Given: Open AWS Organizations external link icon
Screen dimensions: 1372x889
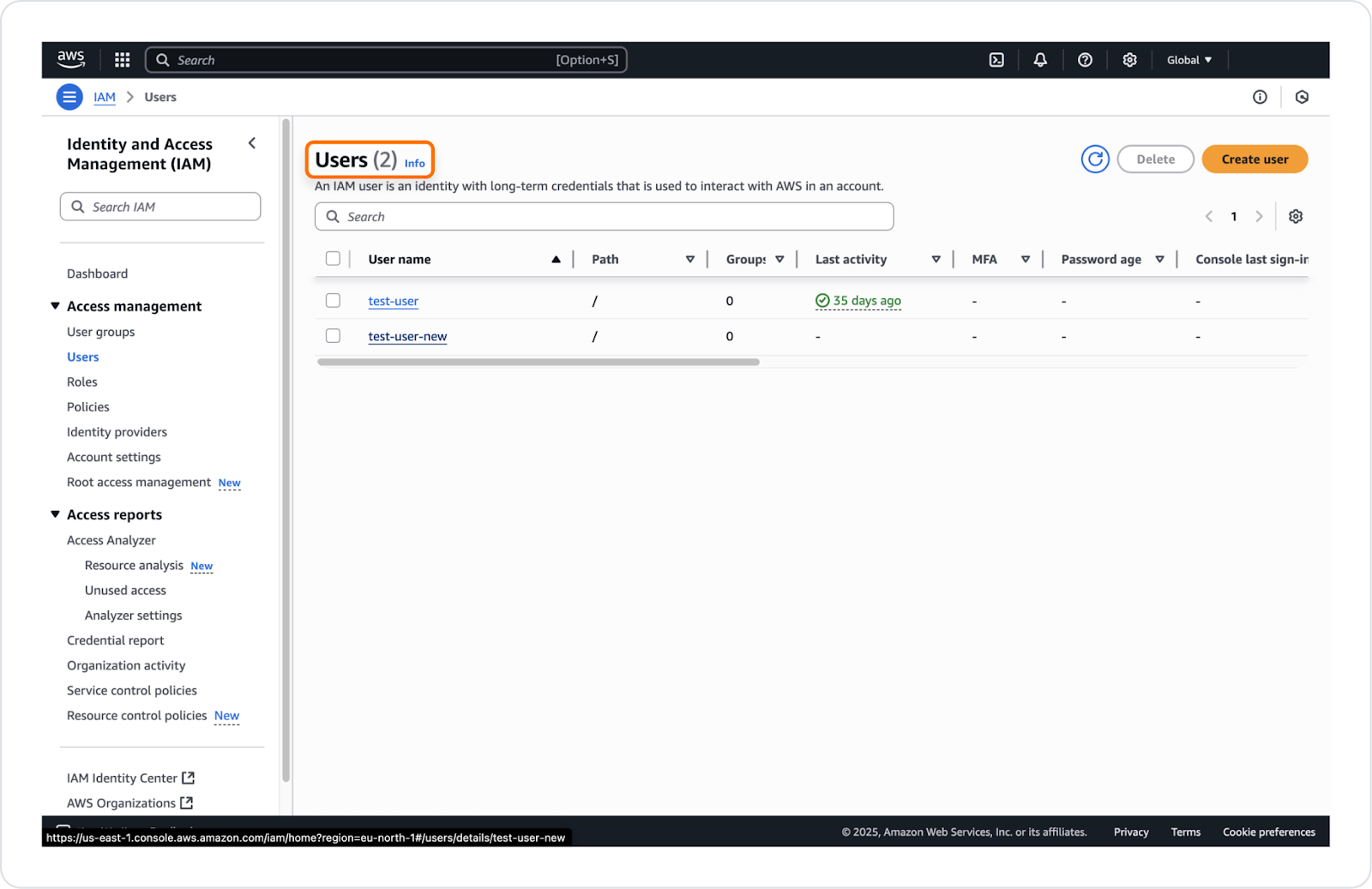Looking at the screenshot, I should point(187,802).
